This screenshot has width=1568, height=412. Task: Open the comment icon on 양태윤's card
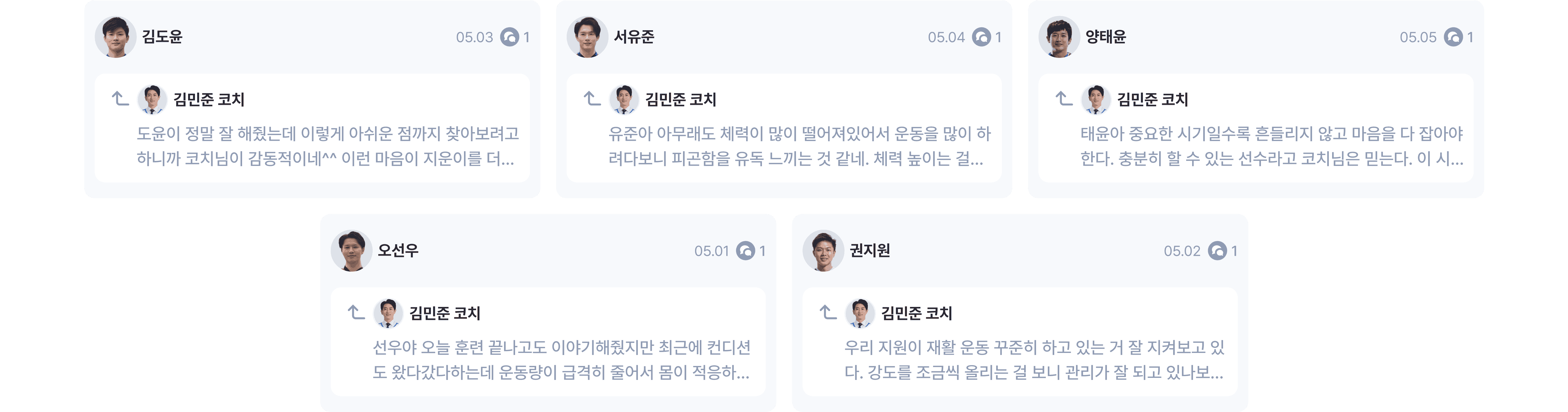(x=1453, y=37)
